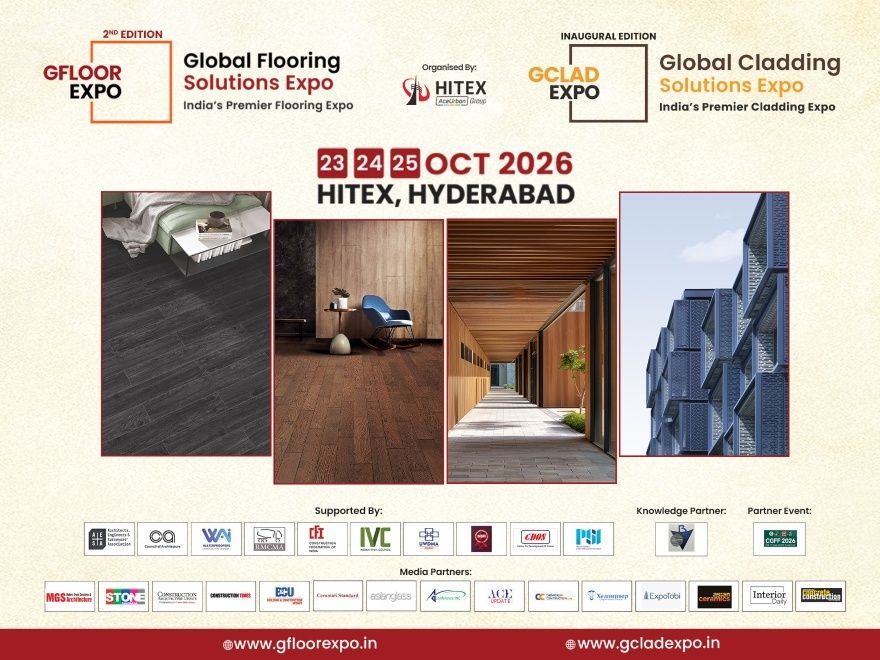Screen dimensions: 880x660
Task: Click the 'Supported By:' label
Action: (349, 511)
